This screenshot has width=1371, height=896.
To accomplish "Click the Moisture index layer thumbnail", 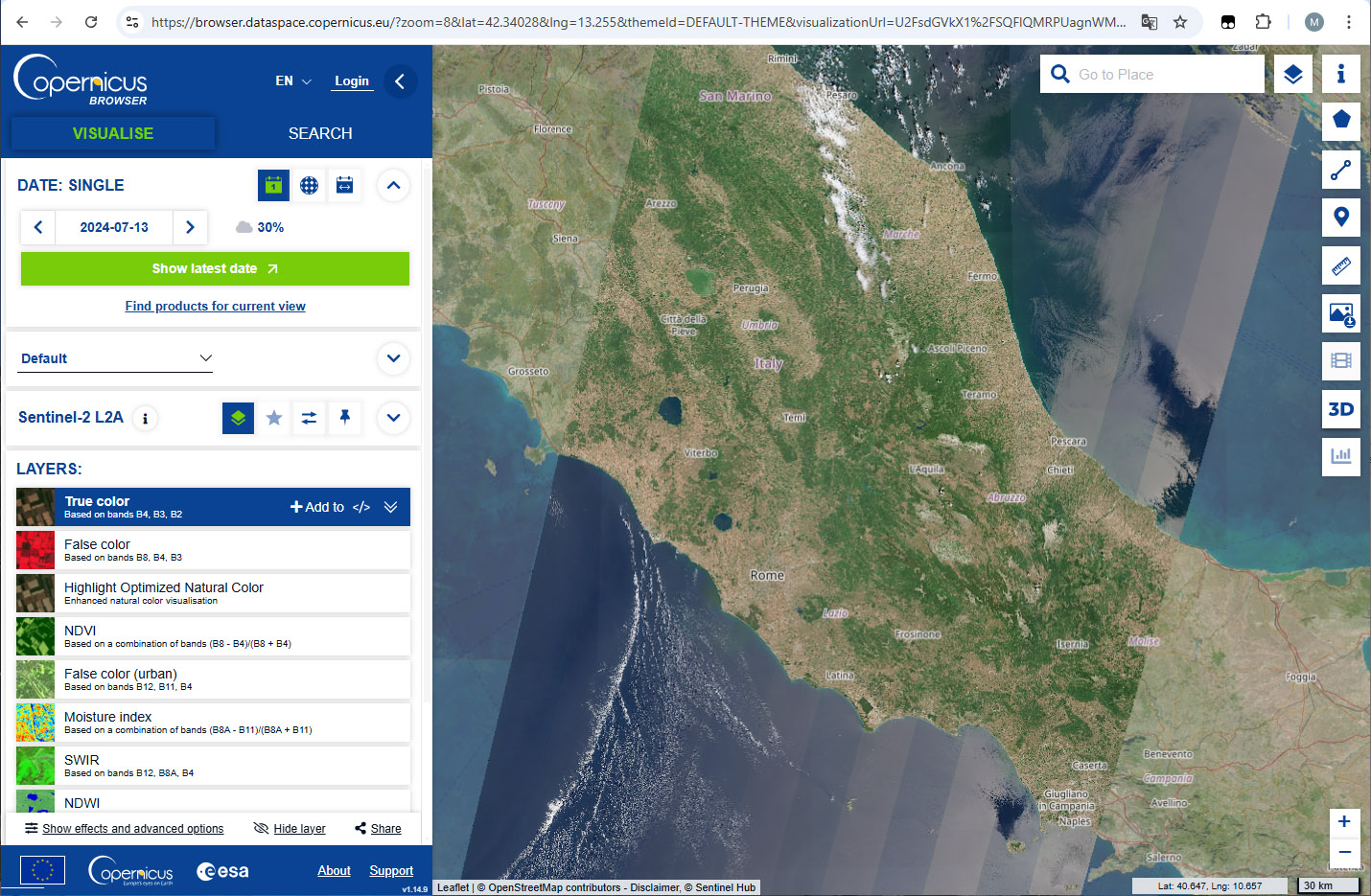I will (35, 723).
